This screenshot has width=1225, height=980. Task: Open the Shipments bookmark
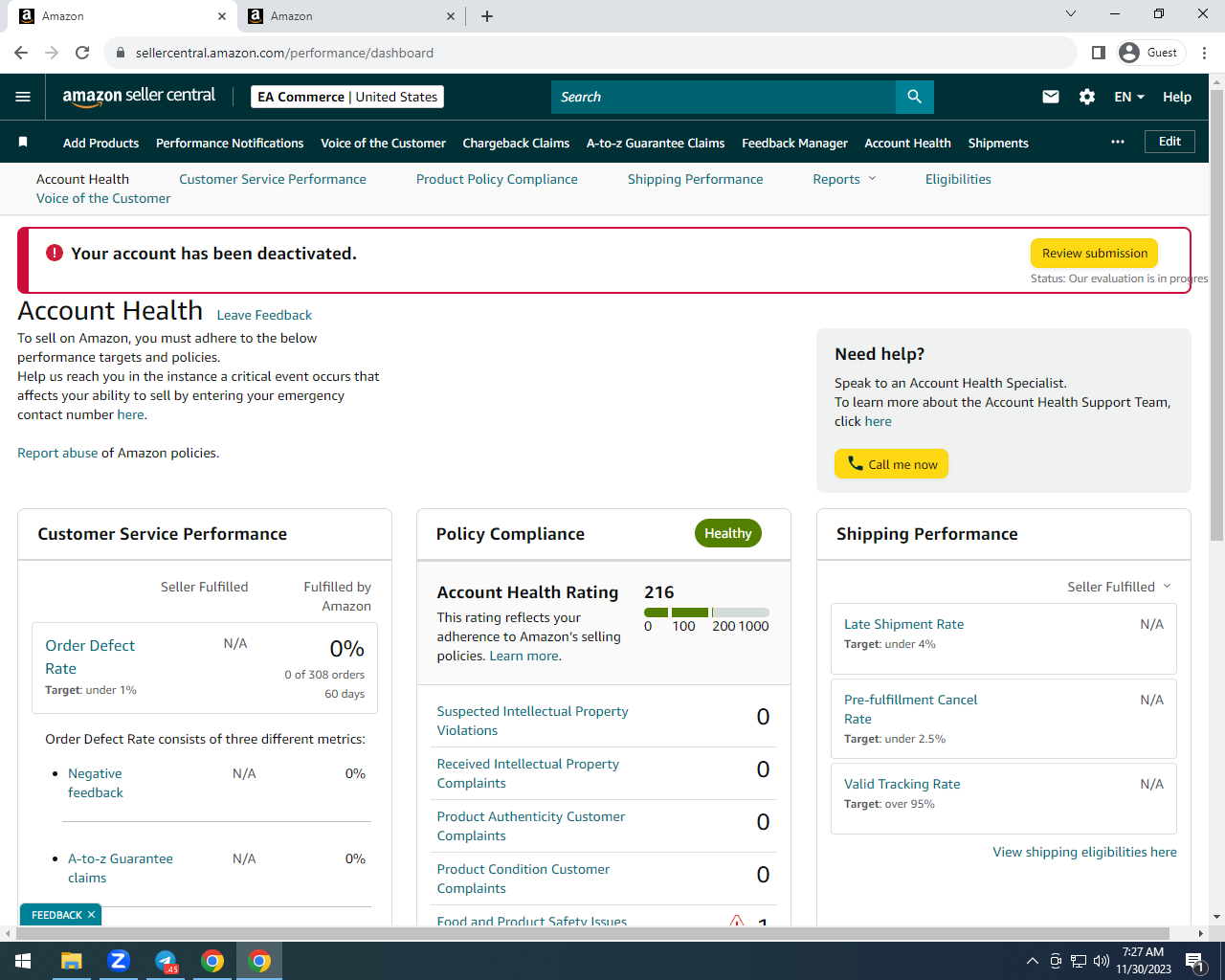998,143
